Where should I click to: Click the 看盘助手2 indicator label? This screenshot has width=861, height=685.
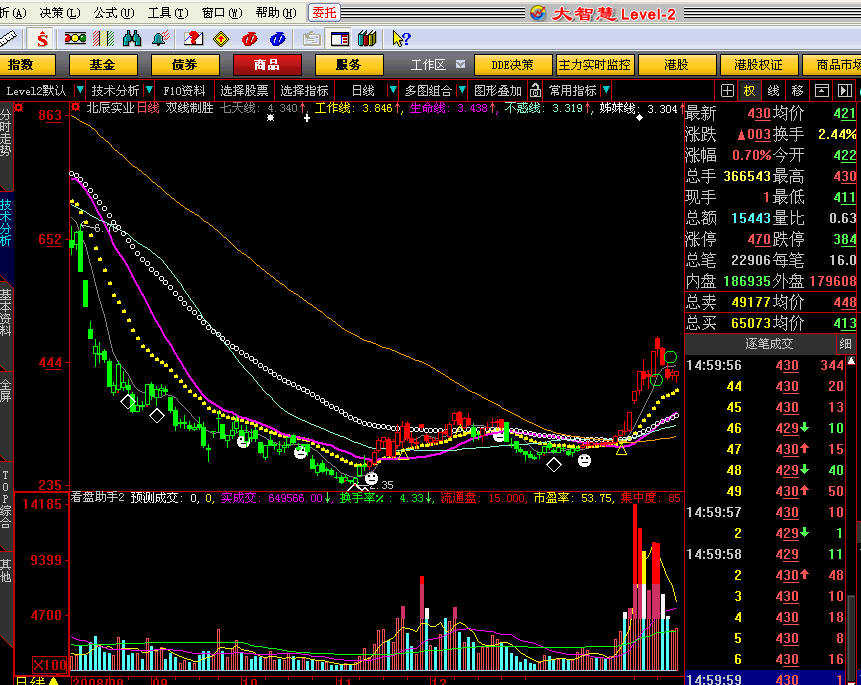pyautogui.click(x=98, y=498)
